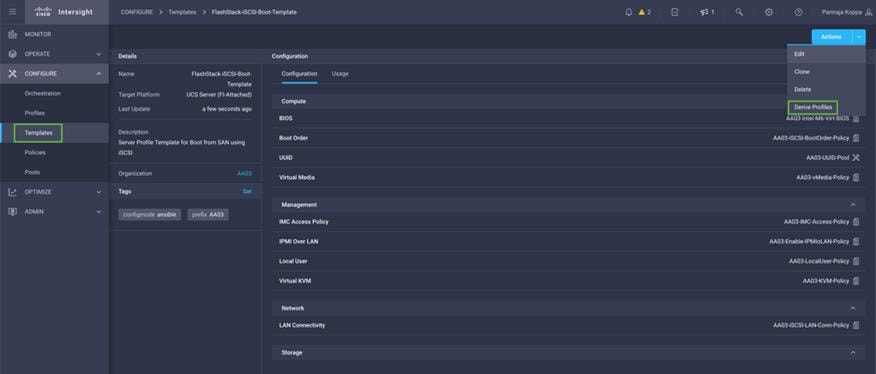Open Templates in the sidebar
Image resolution: width=876 pixels, height=374 pixels.
click(39, 133)
